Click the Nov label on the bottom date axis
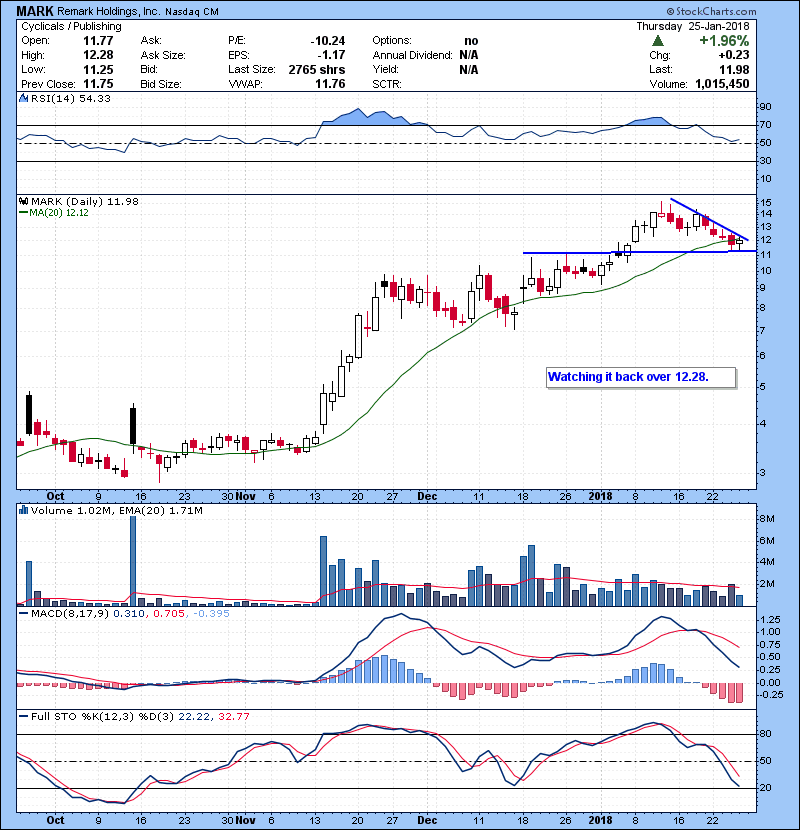 click(246, 820)
